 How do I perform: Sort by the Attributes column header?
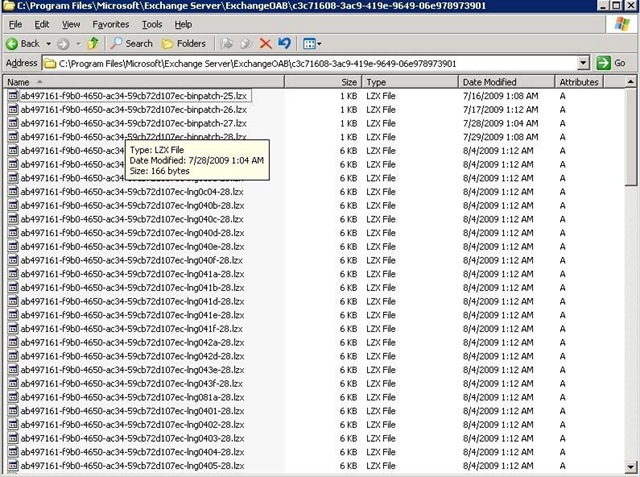[x=579, y=82]
